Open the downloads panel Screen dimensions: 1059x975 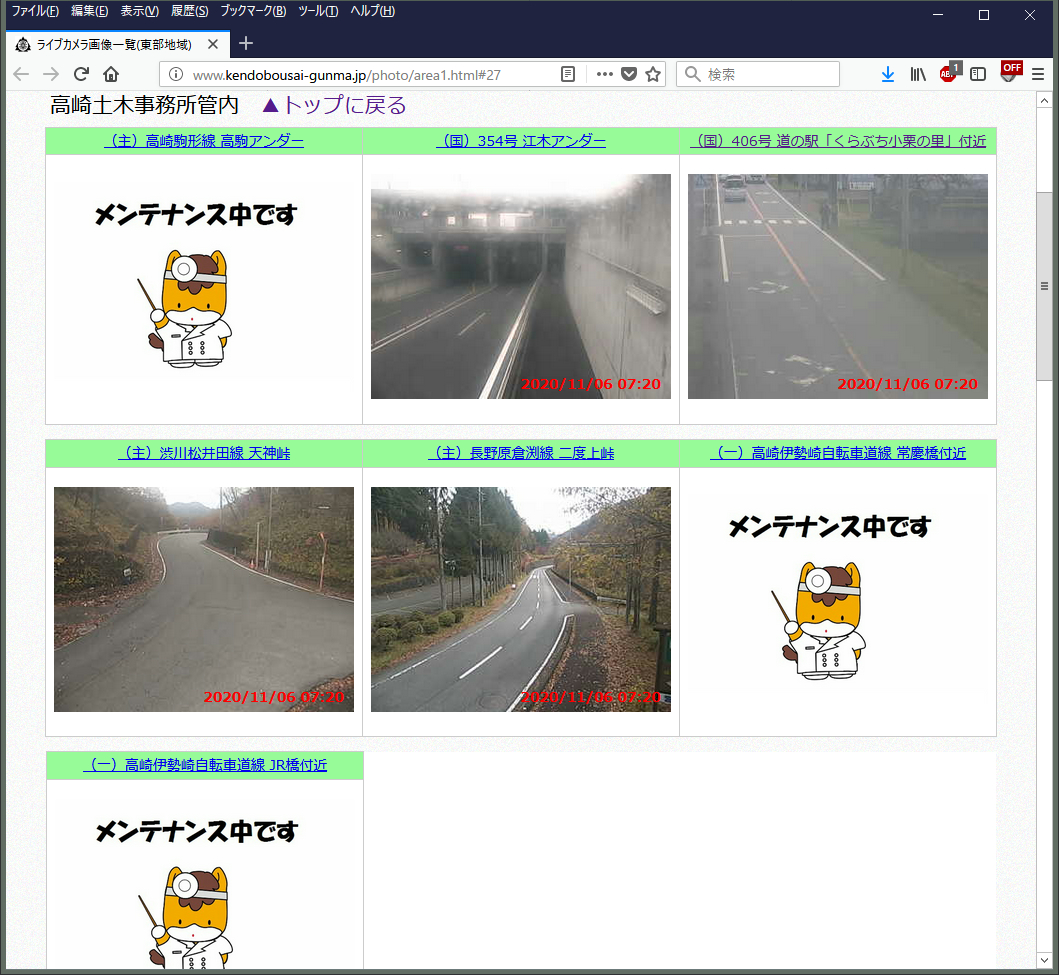pos(887,74)
